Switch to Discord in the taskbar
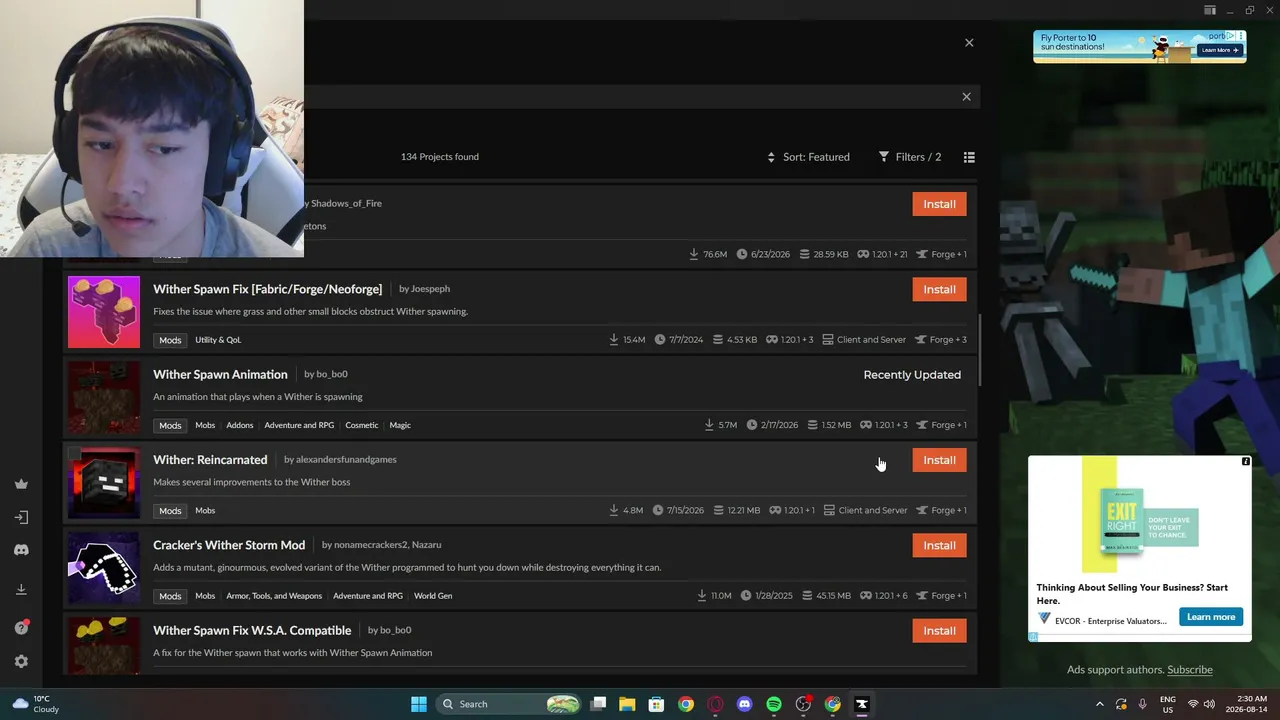The height and width of the screenshot is (720, 1280). pyautogui.click(x=744, y=704)
